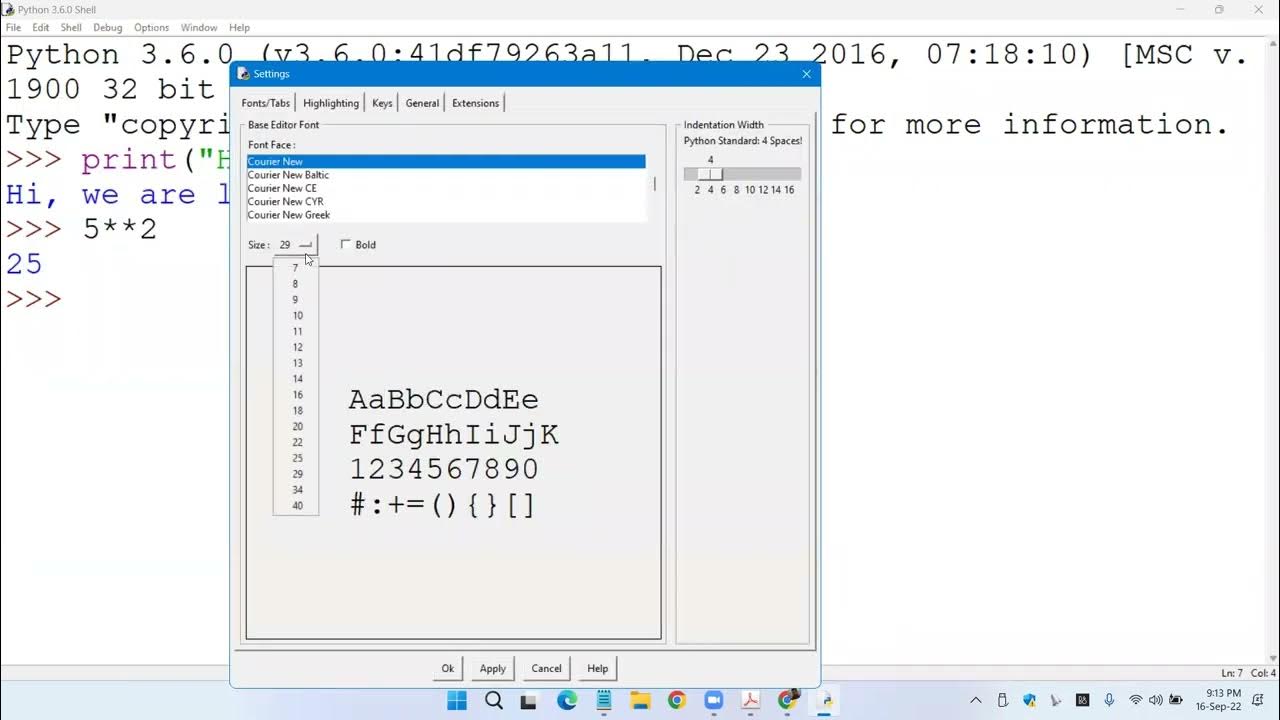Open the Window menu
Image resolution: width=1280 pixels, height=720 pixels.
click(199, 27)
